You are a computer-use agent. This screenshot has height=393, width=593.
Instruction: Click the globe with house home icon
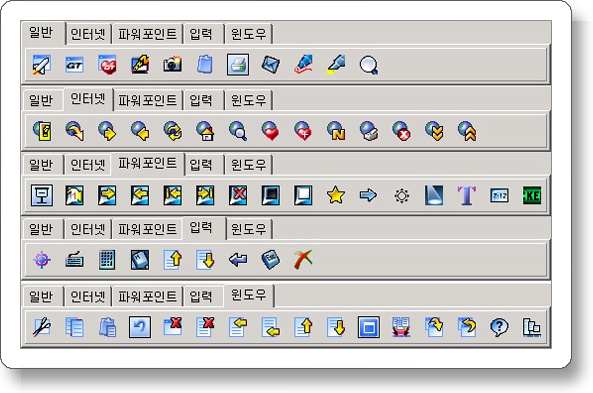pos(205,131)
